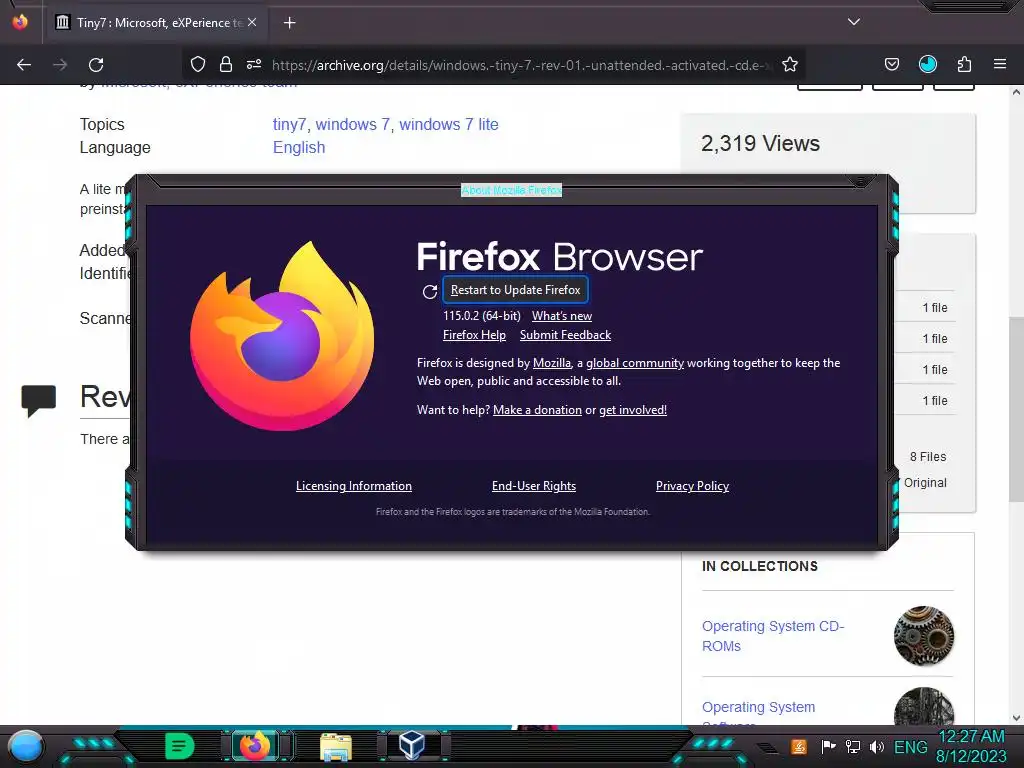Bookmark this page with the star icon
The image size is (1024, 768).
coord(790,64)
